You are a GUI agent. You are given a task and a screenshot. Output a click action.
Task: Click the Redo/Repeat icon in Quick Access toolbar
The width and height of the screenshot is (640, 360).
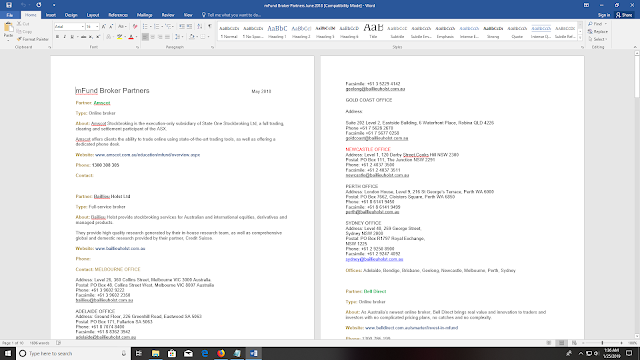(x=39, y=5)
